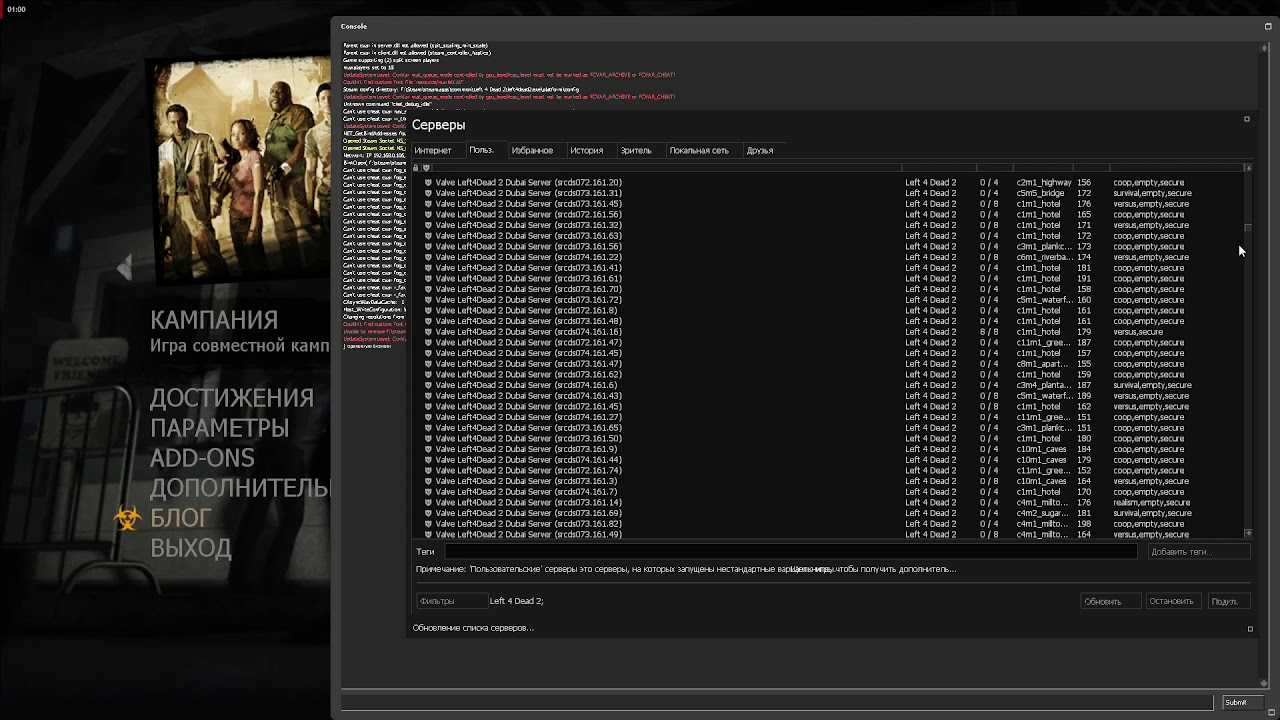Click server browser bottom-right resize grip icon
Screen dimensions: 1280x720
(1250, 629)
